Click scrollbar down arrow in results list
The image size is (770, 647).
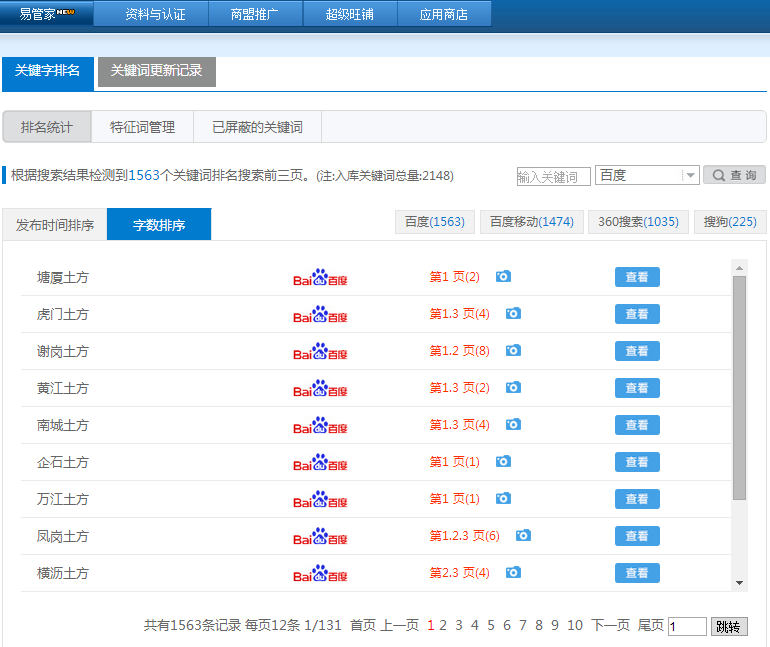click(x=740, y=582)
